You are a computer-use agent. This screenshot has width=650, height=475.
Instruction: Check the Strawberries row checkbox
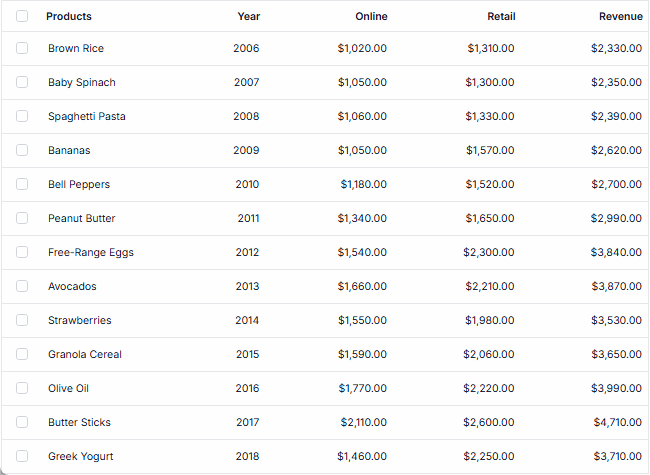[22, 320]
